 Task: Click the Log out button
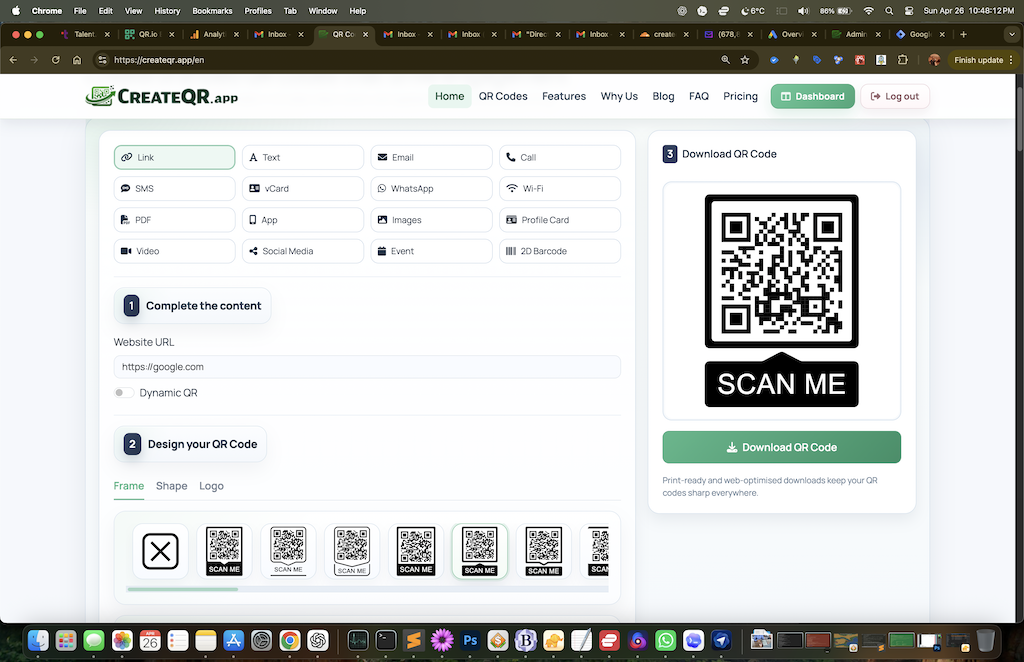(x=895, y=96)
